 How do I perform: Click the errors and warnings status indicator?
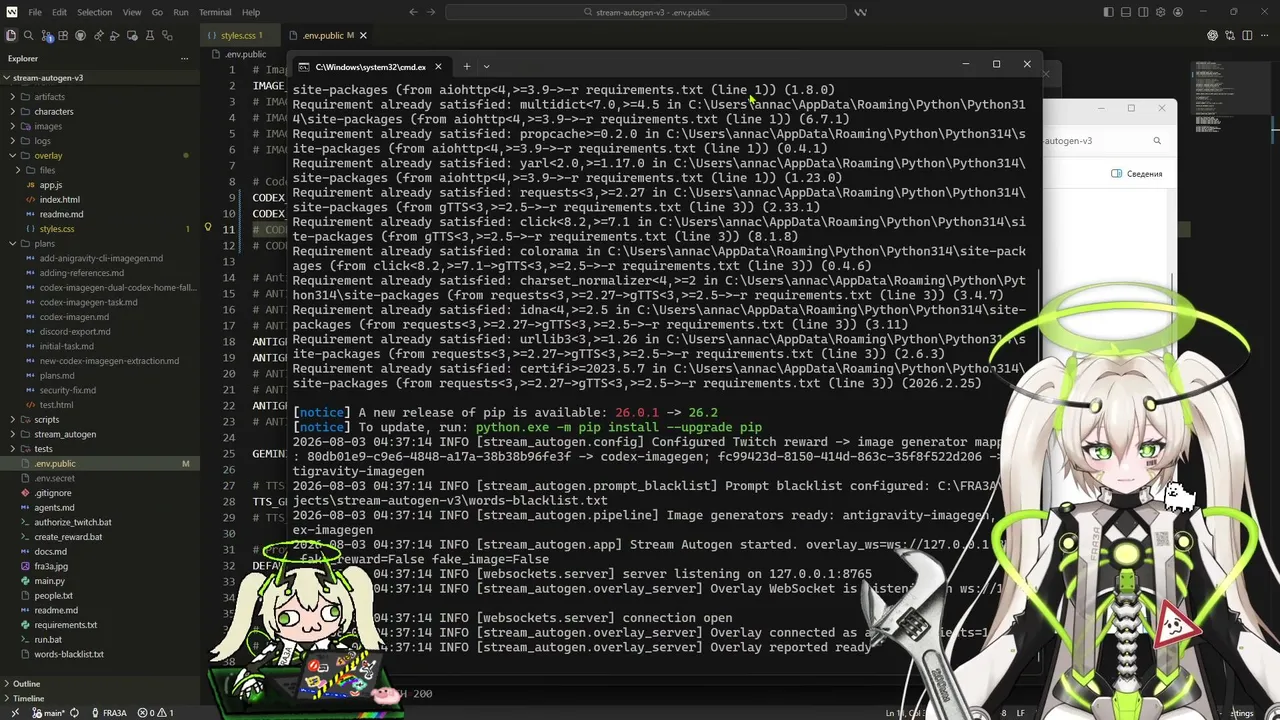coord(154,713)
